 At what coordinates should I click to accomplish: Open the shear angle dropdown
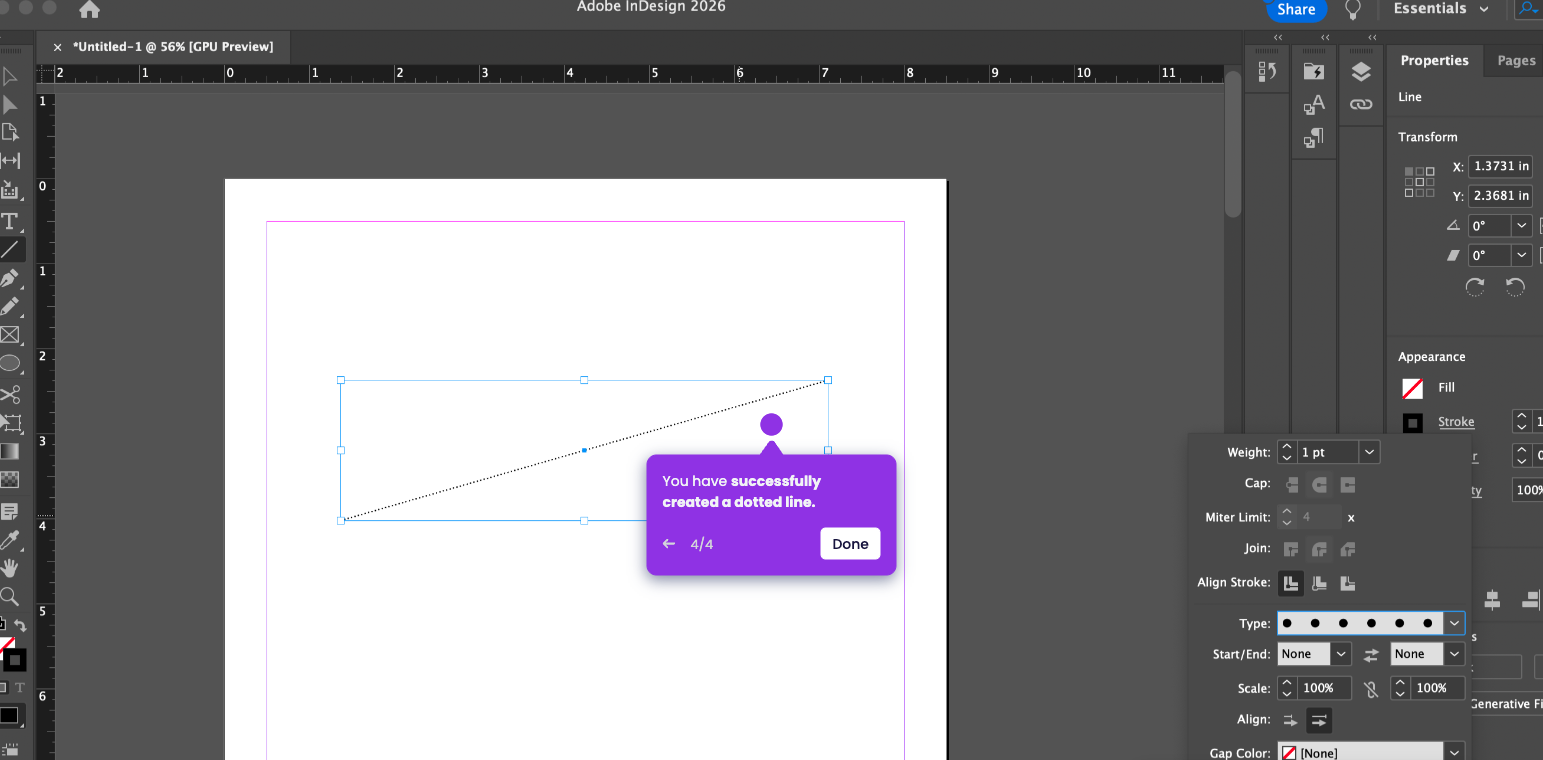[x=1521, y=256]
